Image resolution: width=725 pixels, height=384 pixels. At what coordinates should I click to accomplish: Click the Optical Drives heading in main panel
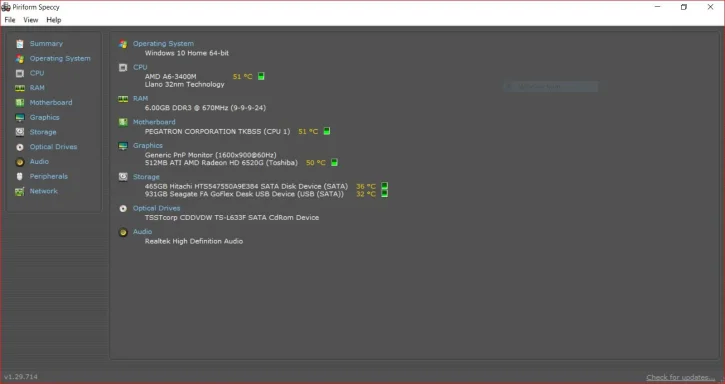(156, 208)
